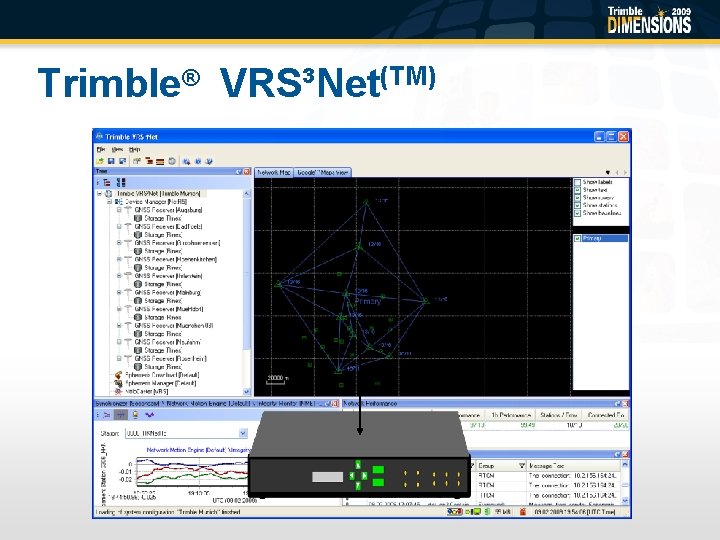Click the Storage Files icon under Augsburg receiver
This screenshot has width=720, height=540.
pos(138,218)
